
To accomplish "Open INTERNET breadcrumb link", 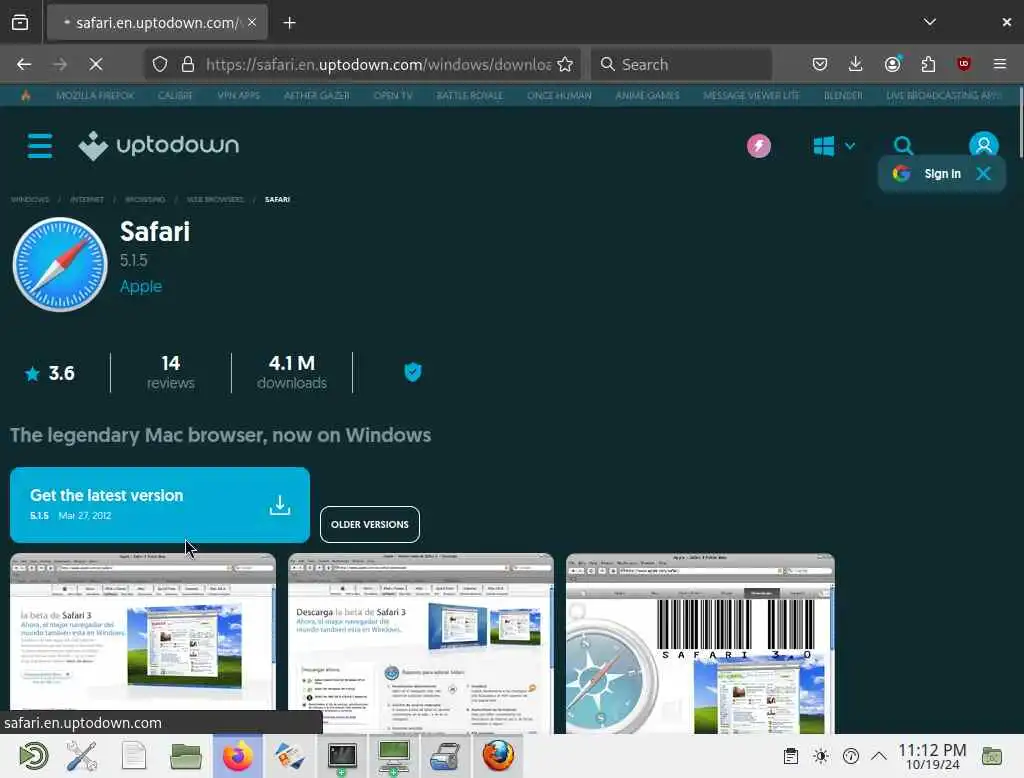I will point(87,199).
